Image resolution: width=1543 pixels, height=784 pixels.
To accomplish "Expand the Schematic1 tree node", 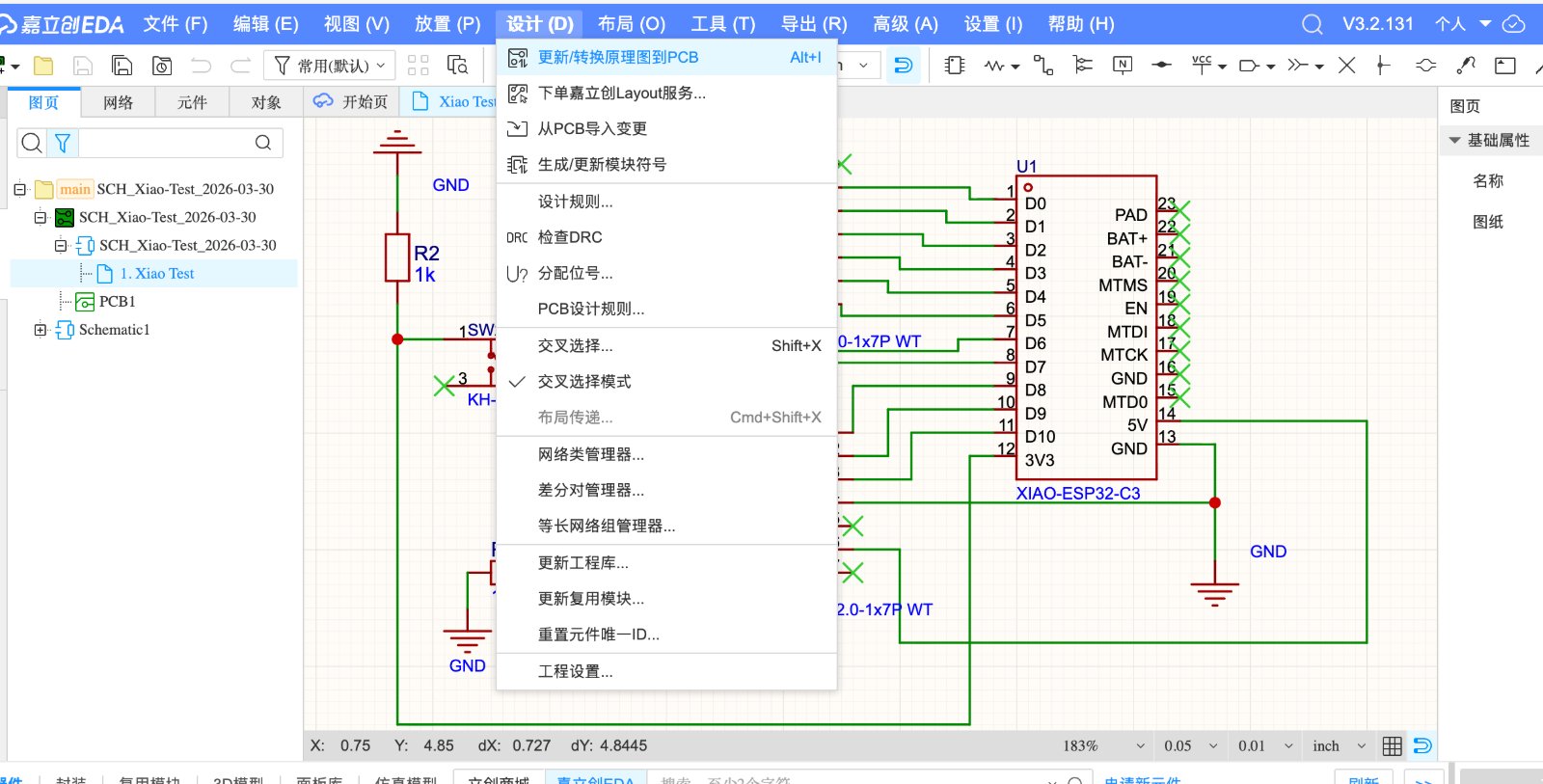I will [40, 330].
